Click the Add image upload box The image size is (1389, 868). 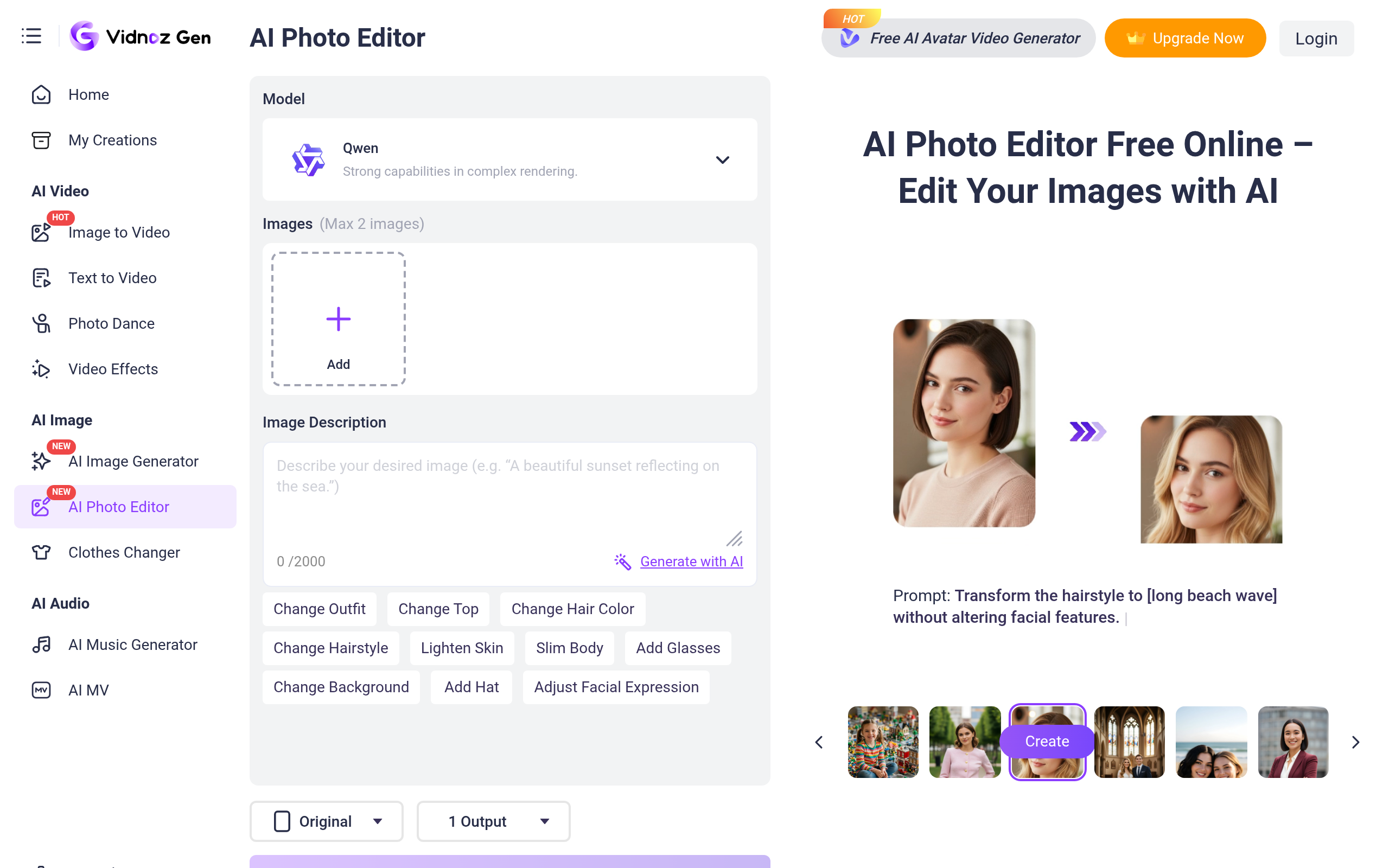(339, 319)
